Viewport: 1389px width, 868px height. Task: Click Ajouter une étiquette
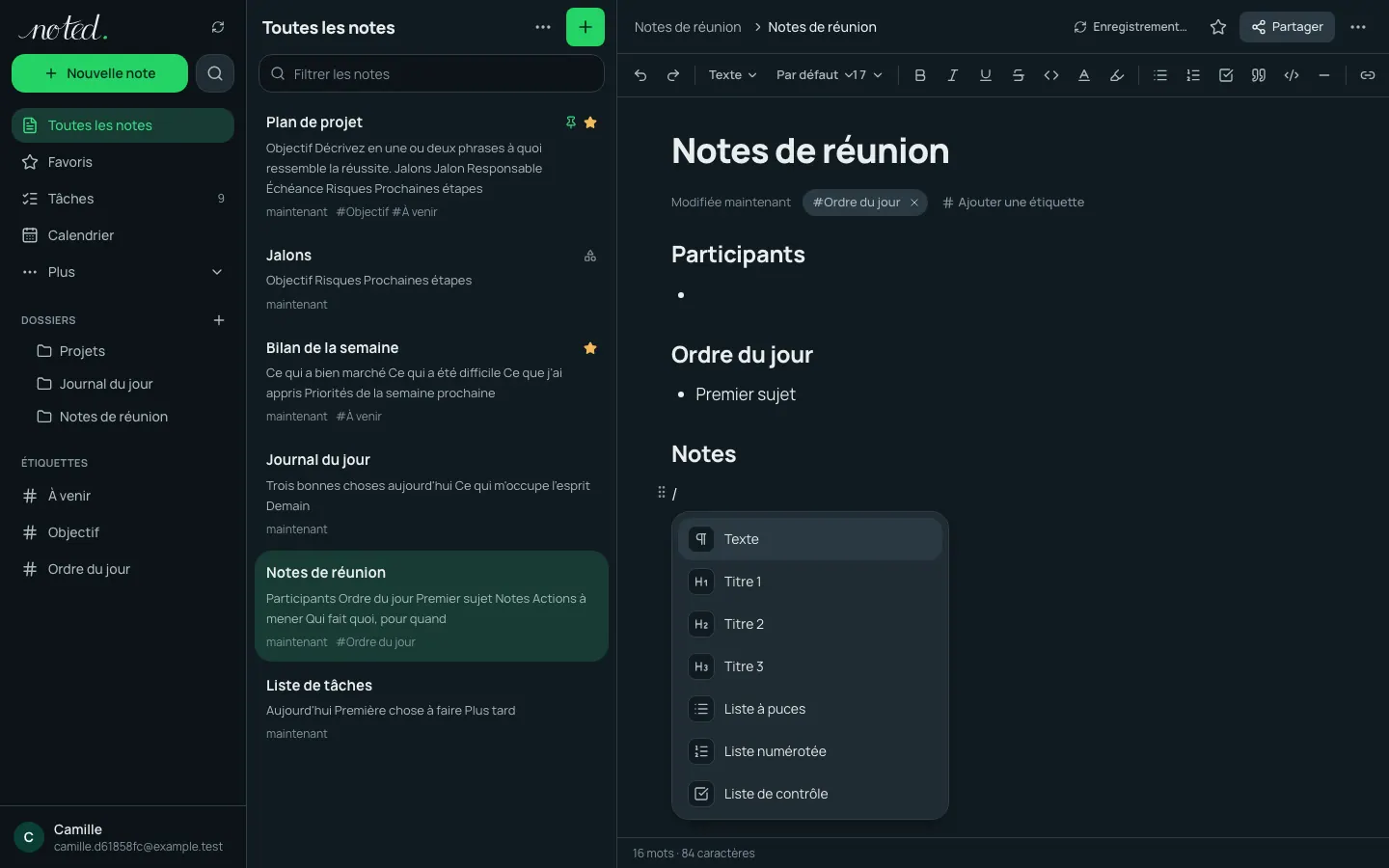pos(1013,203)
